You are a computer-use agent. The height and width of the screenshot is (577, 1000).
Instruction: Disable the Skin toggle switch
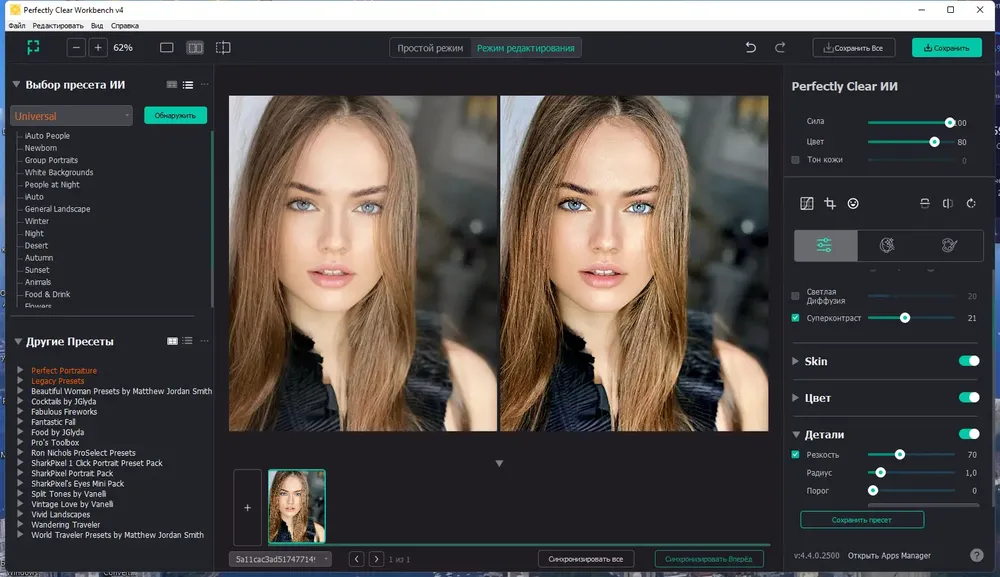click(x=969, y=361)
